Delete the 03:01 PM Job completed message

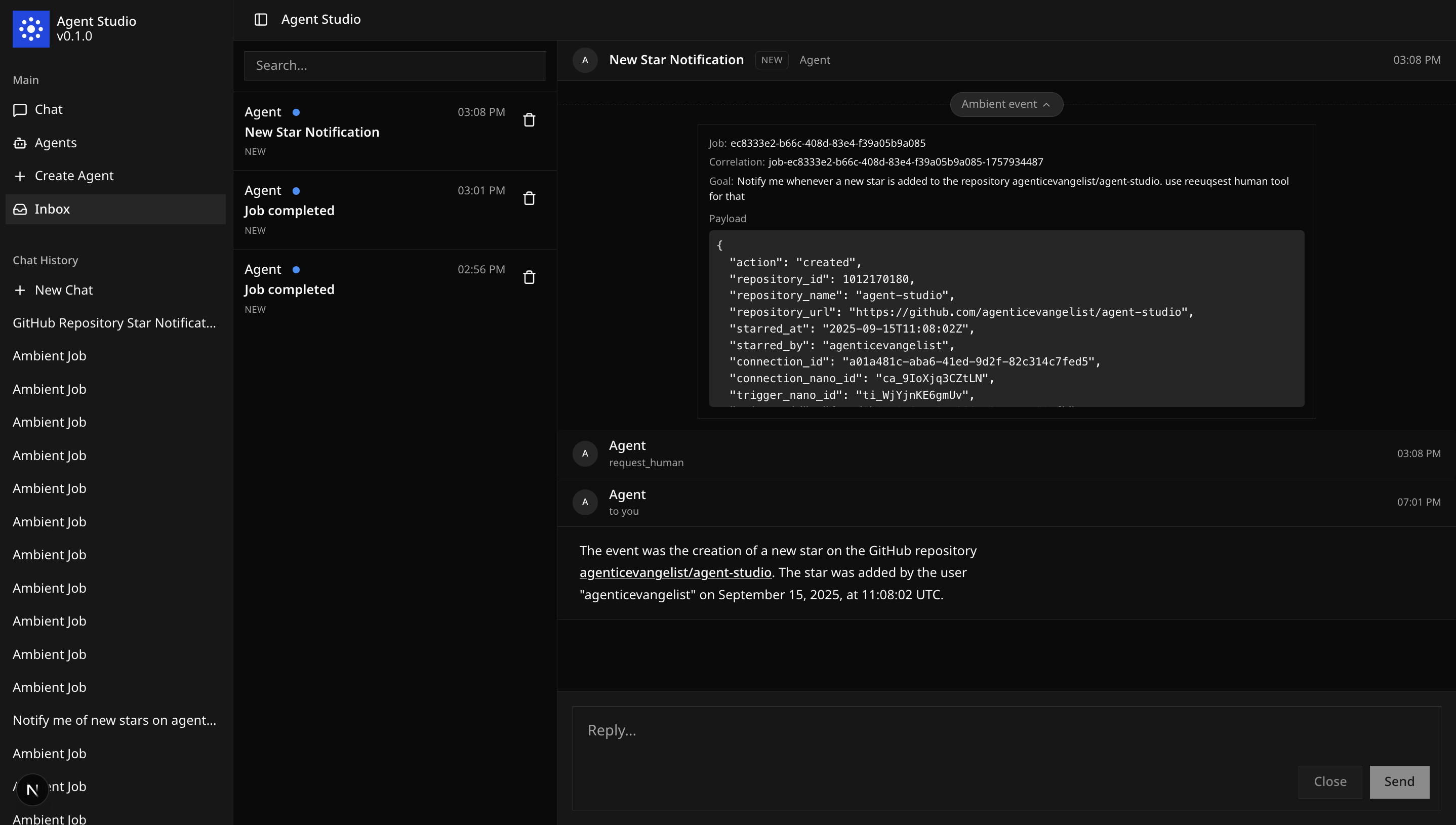point(529,198)
